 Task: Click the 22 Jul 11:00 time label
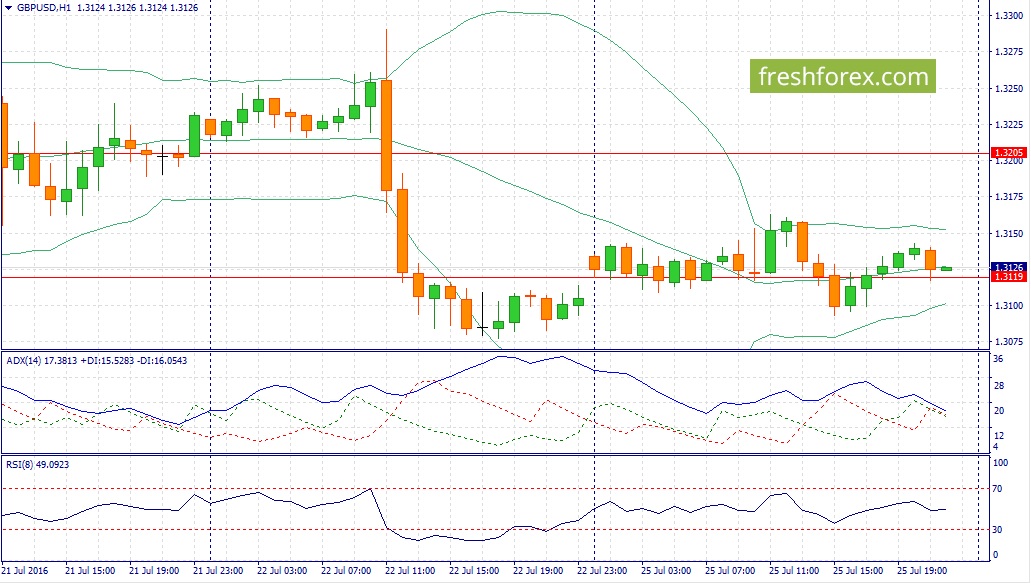pyautogui.click(x=410, y=571)
